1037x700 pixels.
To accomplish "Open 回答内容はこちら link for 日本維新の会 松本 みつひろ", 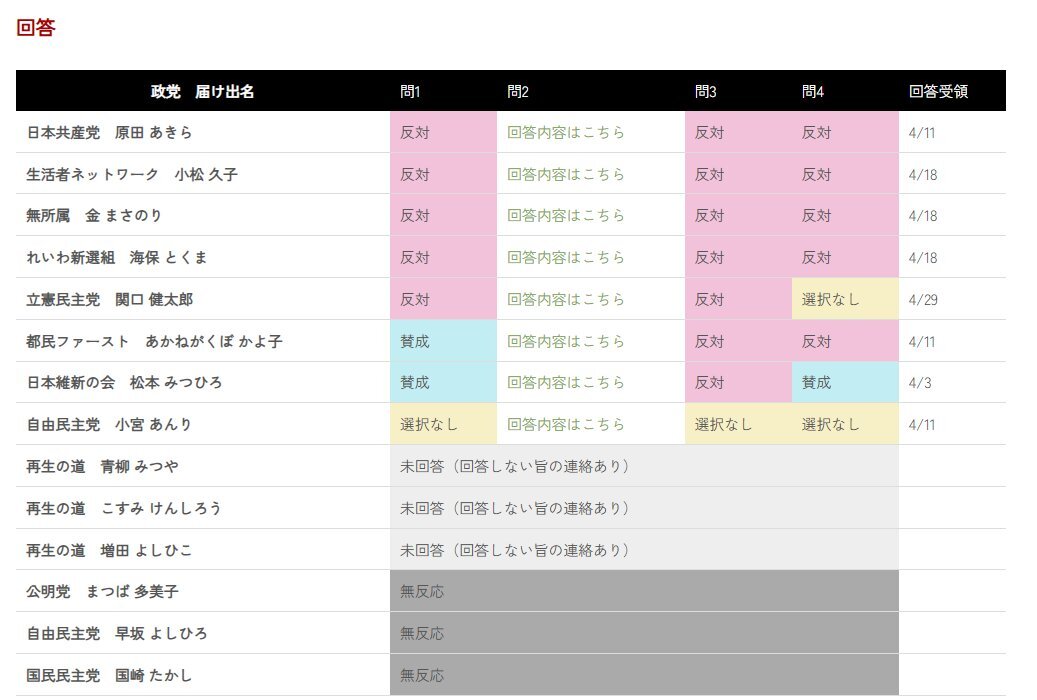I will [x=565, y=382].
